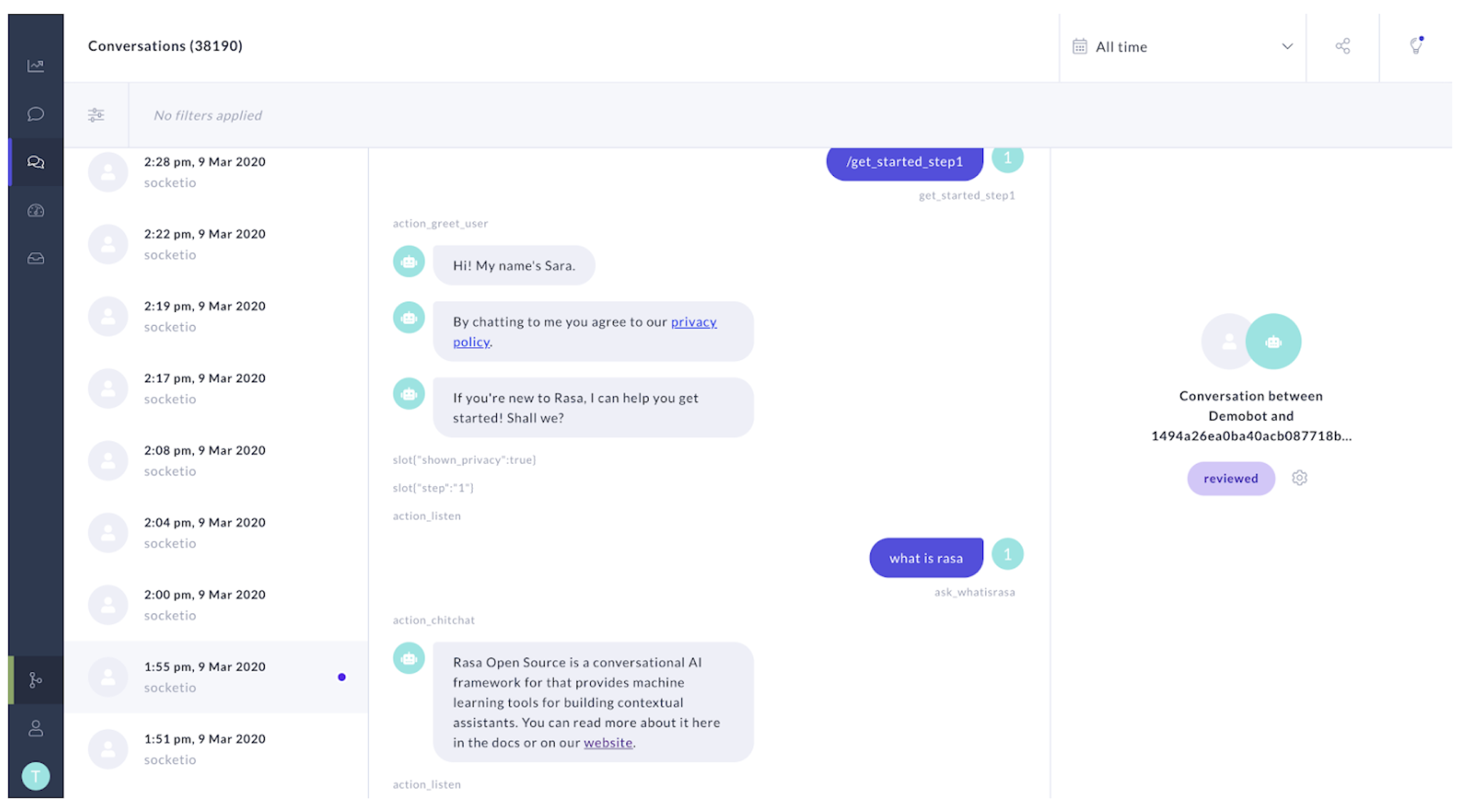The height and width of the screenshot is (812, 1458).
Task: Open the filters slider icon
Action: tap(96, 115)
